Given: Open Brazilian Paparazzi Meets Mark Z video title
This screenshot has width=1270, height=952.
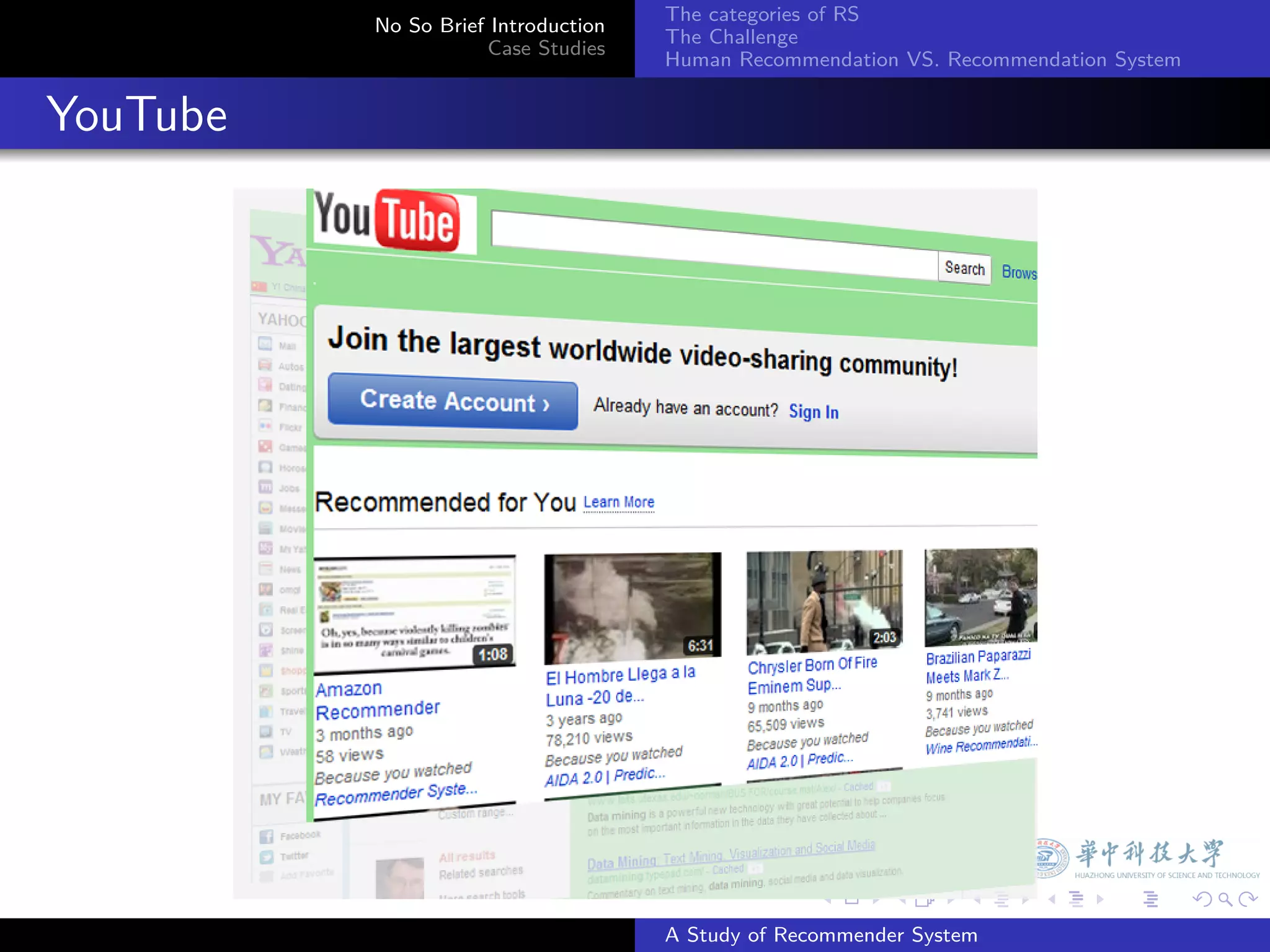Looking at the screenshot, I should click(978, 666).
